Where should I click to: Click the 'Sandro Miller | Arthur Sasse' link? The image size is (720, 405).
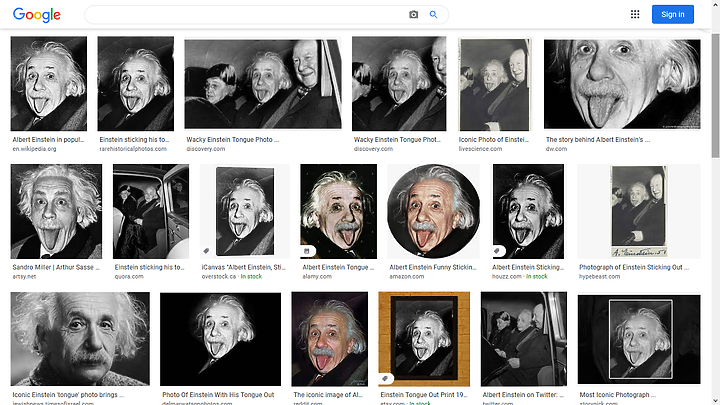(56, 267)
